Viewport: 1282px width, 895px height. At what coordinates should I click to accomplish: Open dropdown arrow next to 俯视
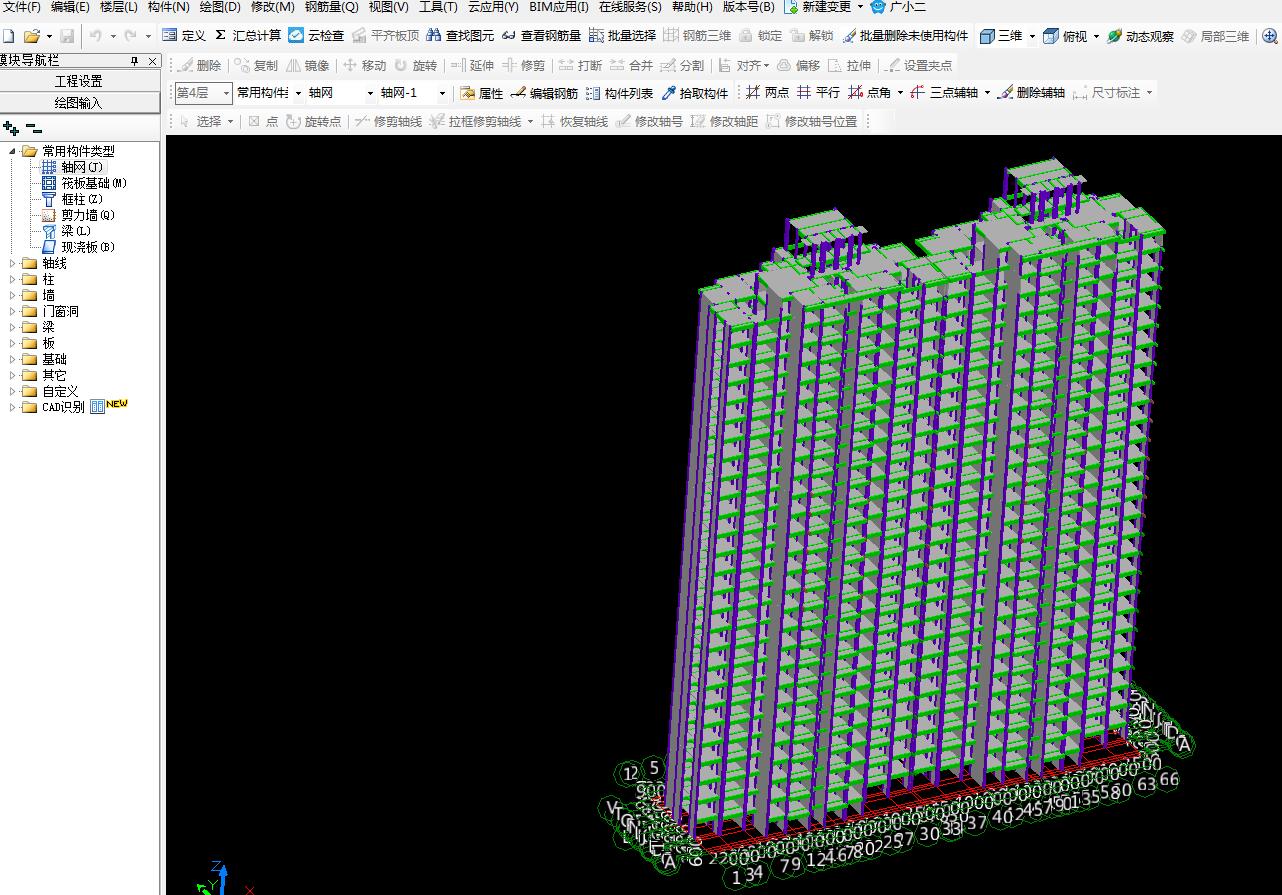click(1097, 36)
